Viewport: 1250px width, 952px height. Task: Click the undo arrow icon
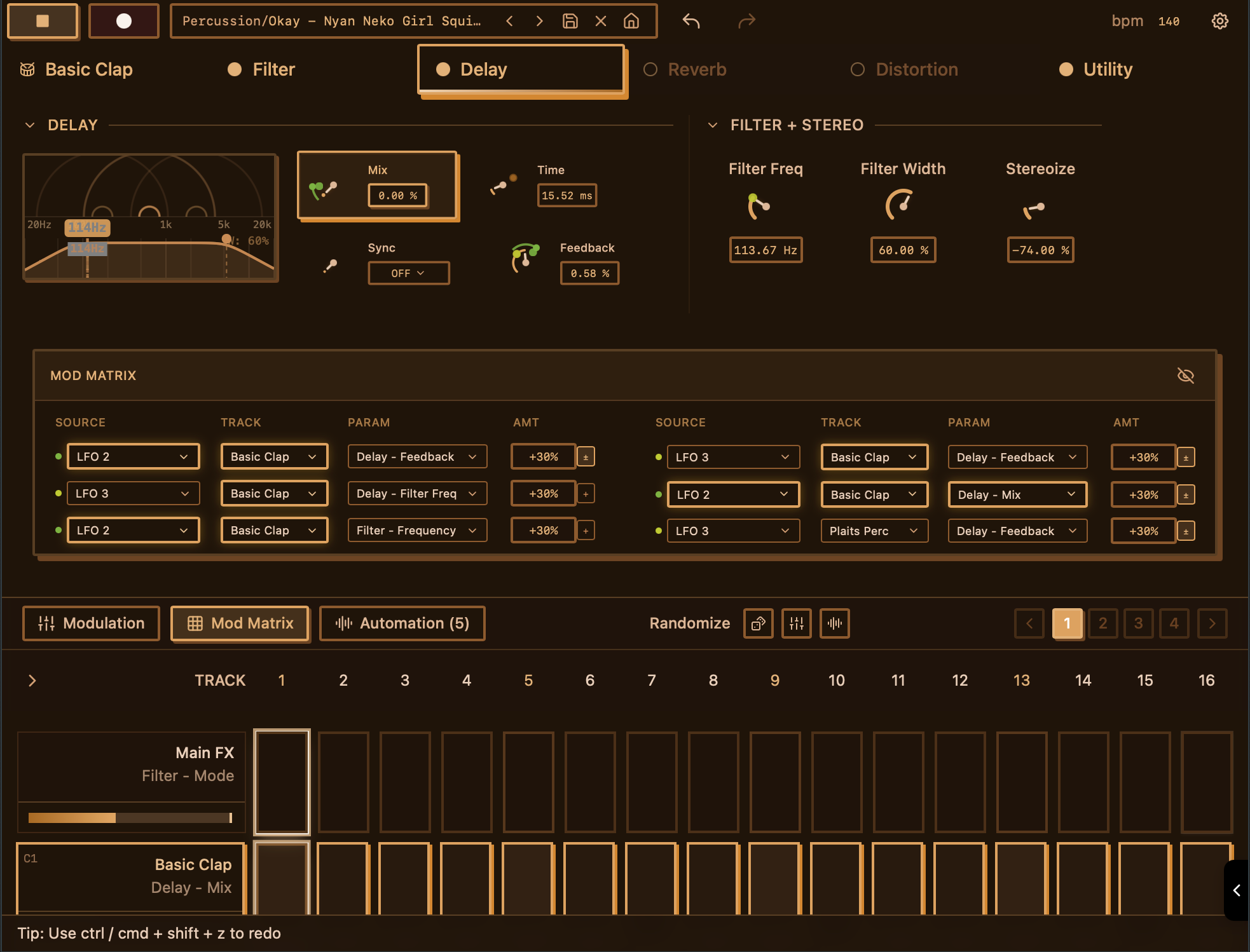(691, 21)
